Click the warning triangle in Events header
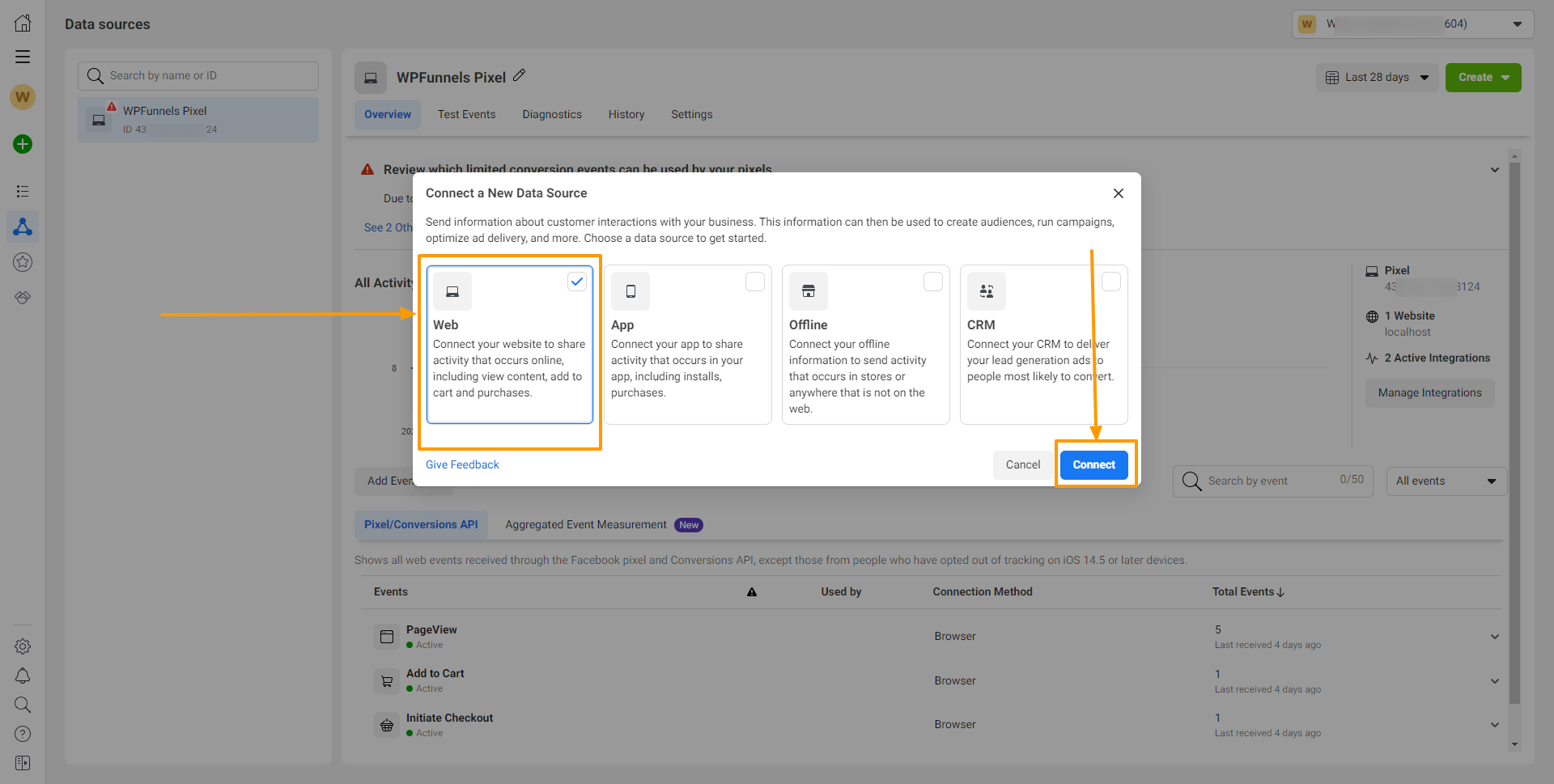The height and width of the screenshot is (784, 1554). (x=752, y=592)
